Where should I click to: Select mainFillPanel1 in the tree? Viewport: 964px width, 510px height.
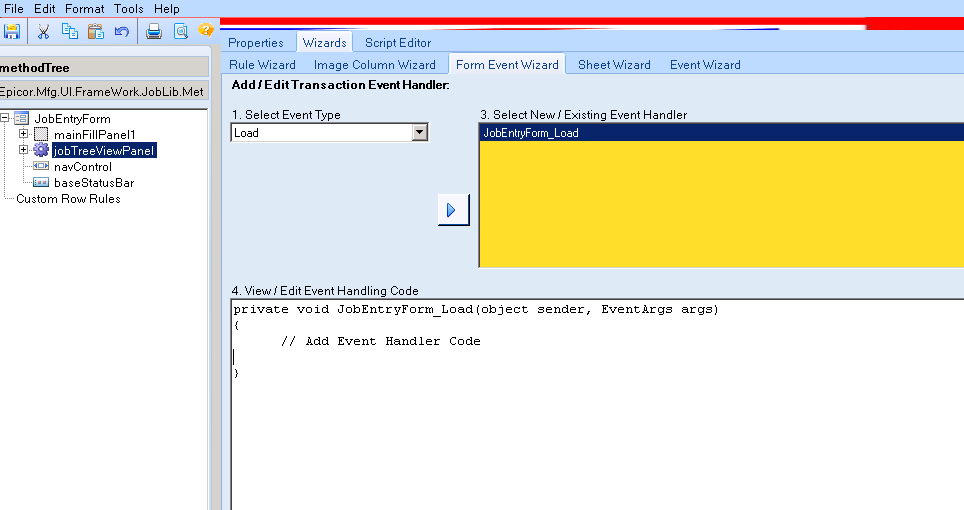[95, 135]
